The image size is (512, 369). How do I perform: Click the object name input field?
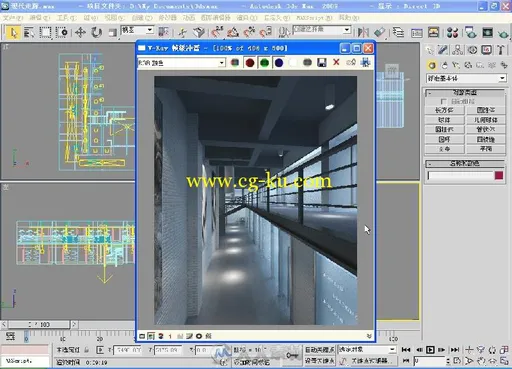click(x=461, y=175)
